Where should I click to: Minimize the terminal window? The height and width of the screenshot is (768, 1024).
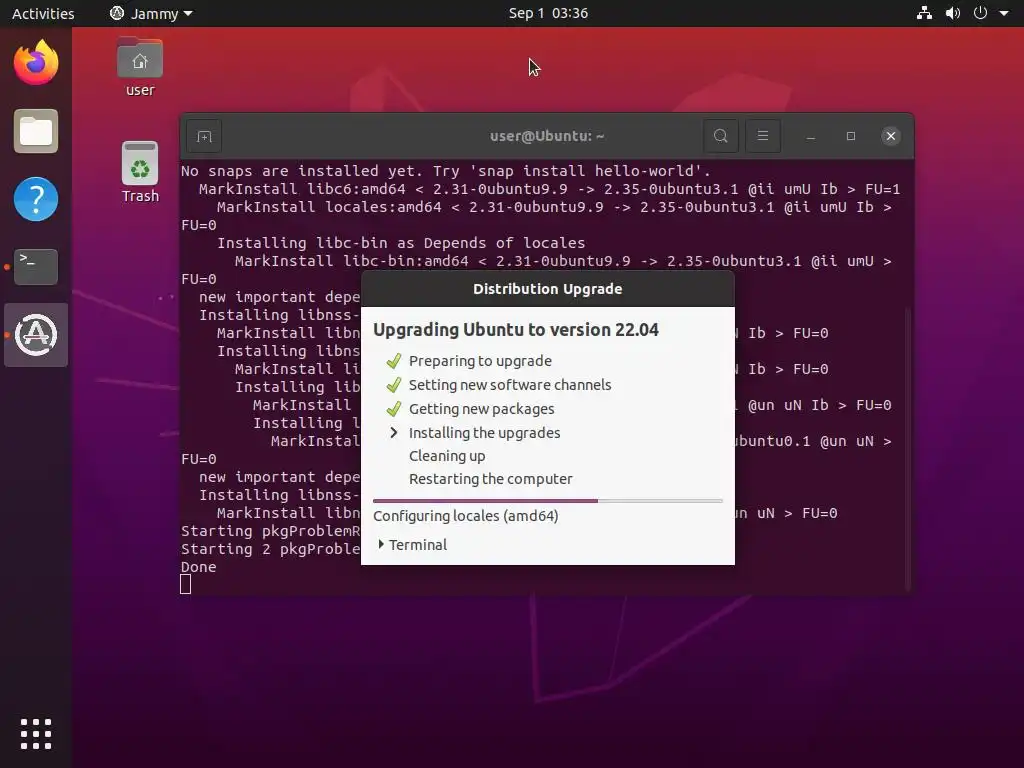click(x=810, y=136)
